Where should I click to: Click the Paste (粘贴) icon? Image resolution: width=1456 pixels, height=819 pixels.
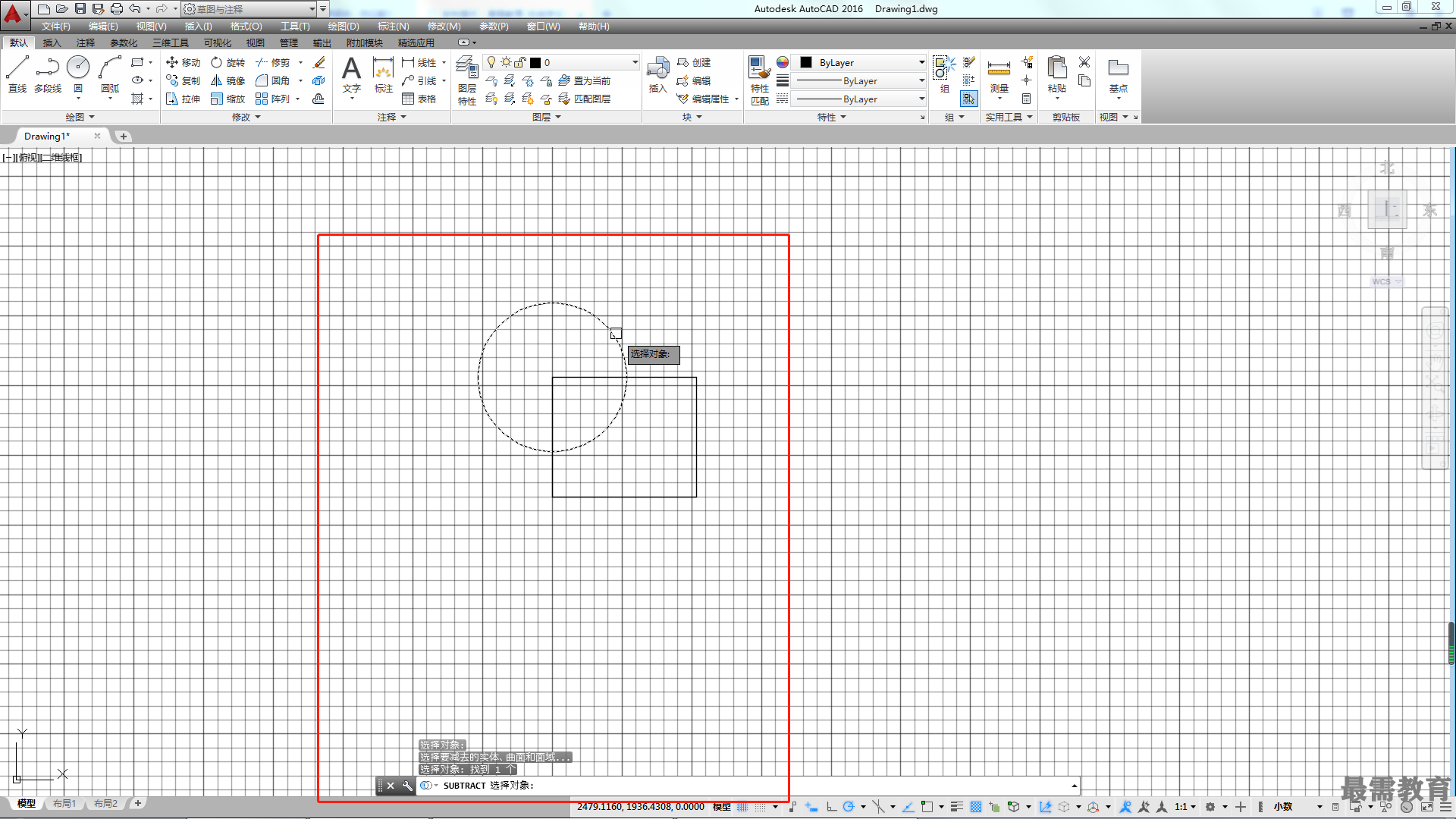1056,74
